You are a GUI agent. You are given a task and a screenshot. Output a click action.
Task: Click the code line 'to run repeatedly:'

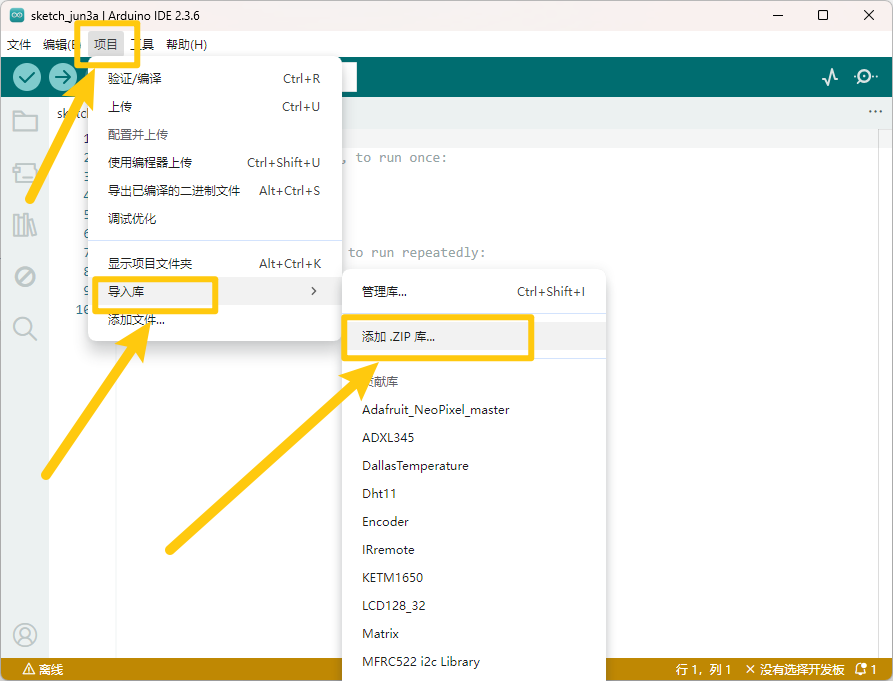(417, 252)
